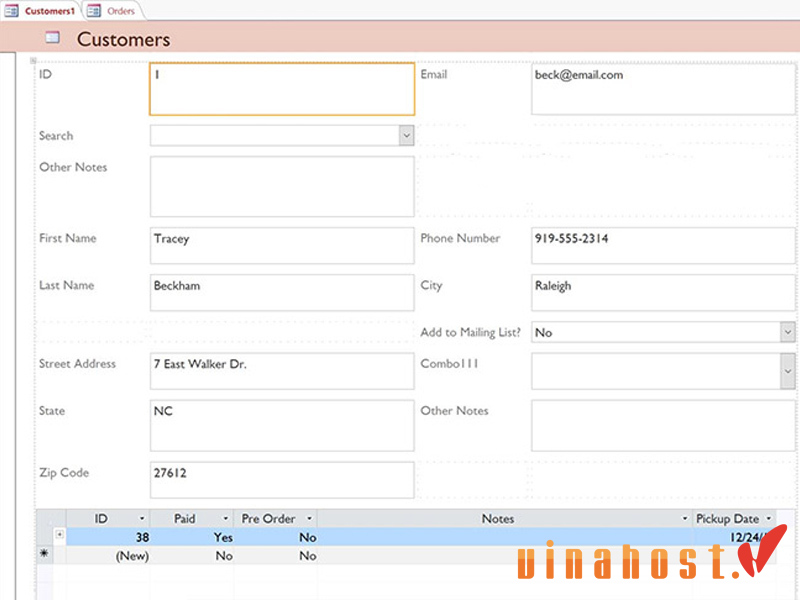This screenshot has height=600, width=800.
Task: Click the form icon next to Customers title
Action: click(53, 37)
